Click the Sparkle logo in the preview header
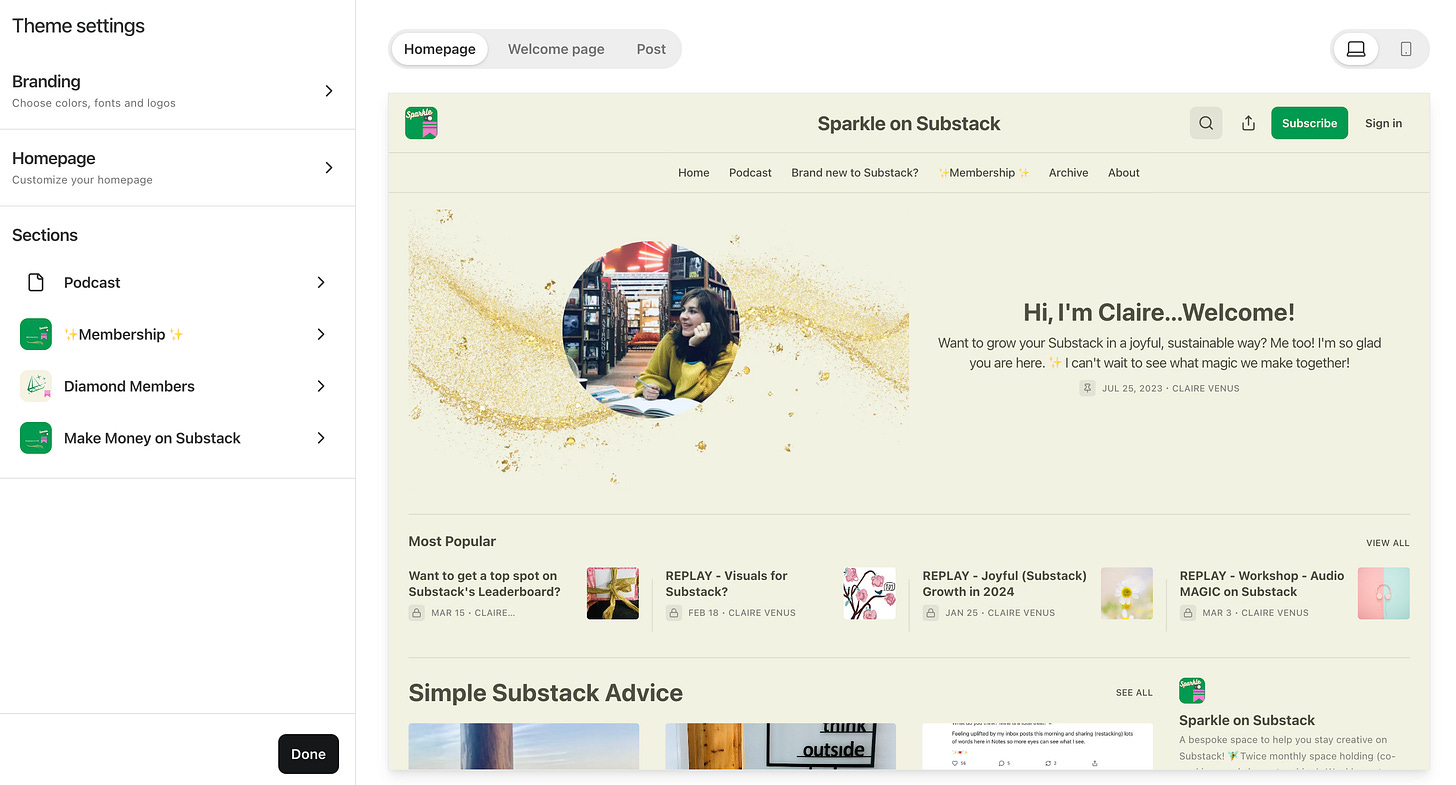The width and height of the screenshot is (1456, 785). pos(421,123)
